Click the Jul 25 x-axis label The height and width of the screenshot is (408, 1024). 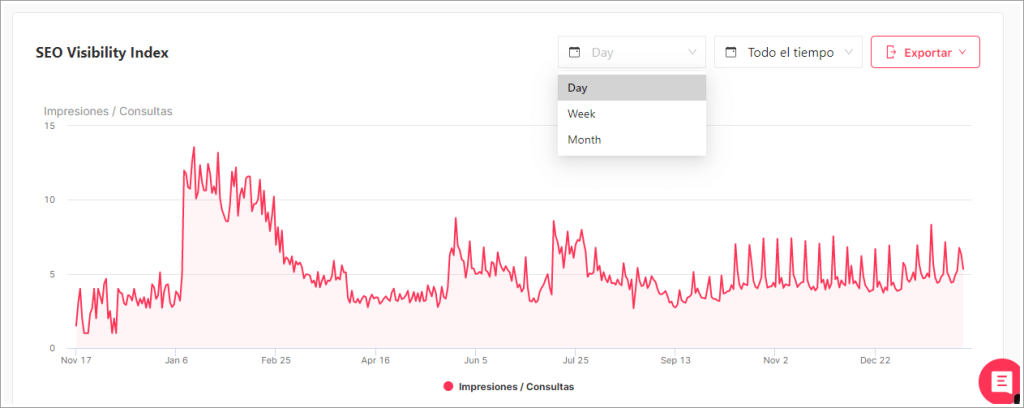575,360
